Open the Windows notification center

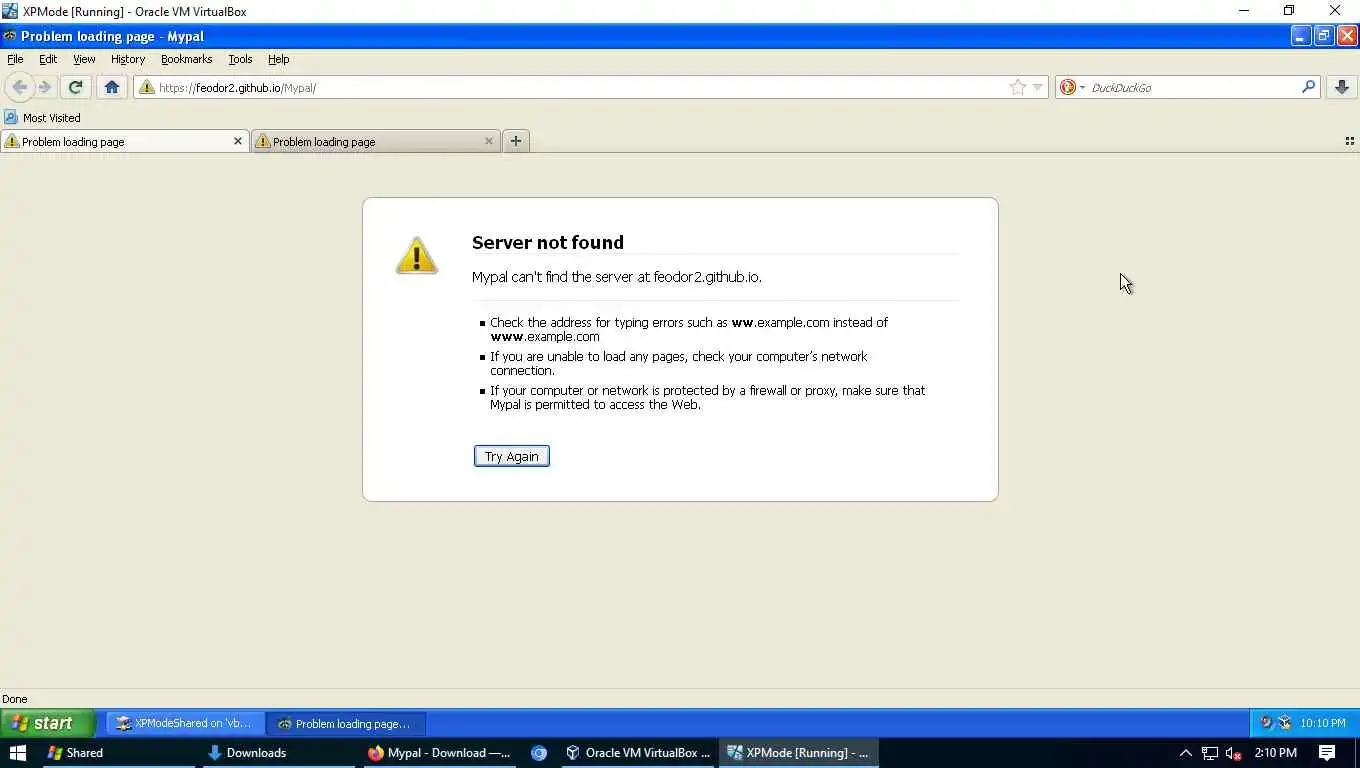tap(1327, 753)
